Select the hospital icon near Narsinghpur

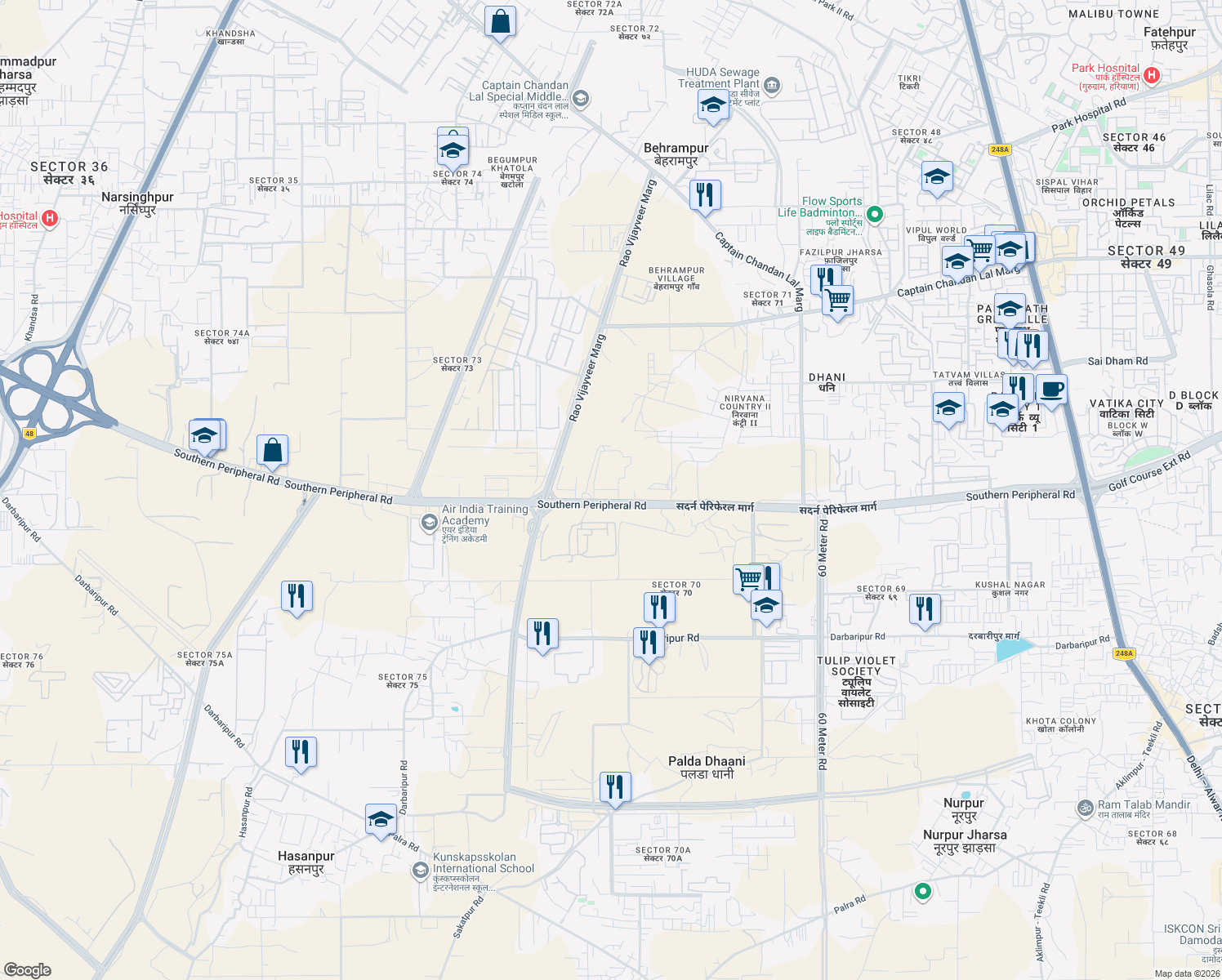point(48,217)
